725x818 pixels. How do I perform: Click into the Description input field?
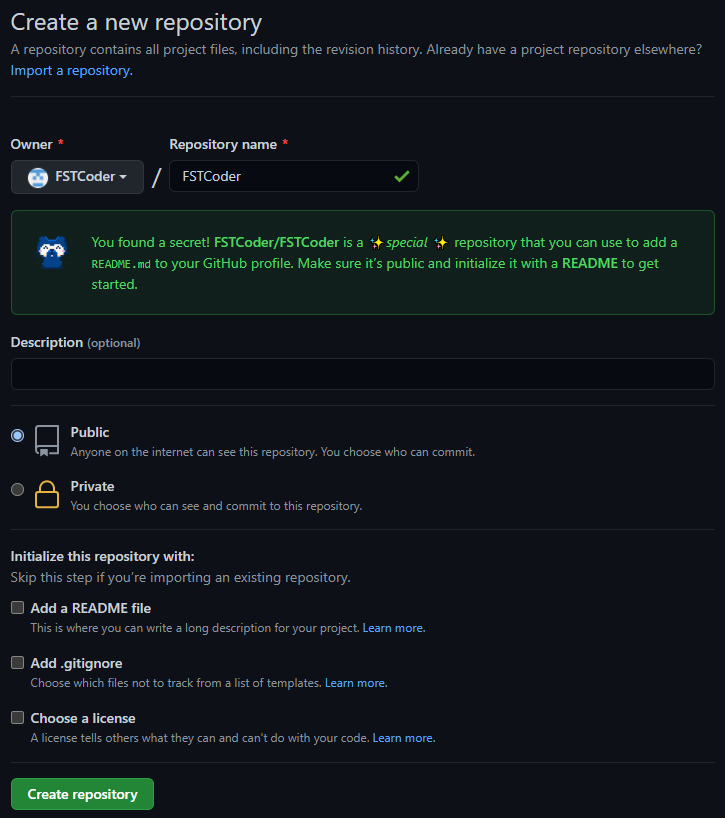coord(362,374)
